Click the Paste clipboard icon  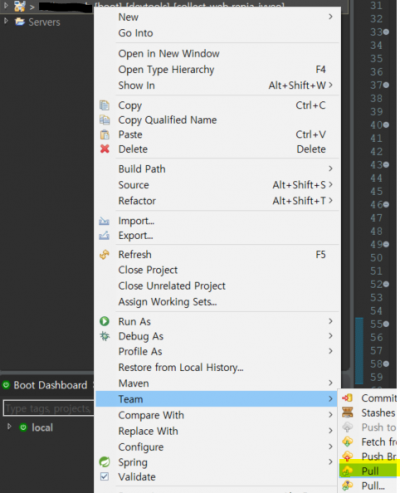[105, 134]
